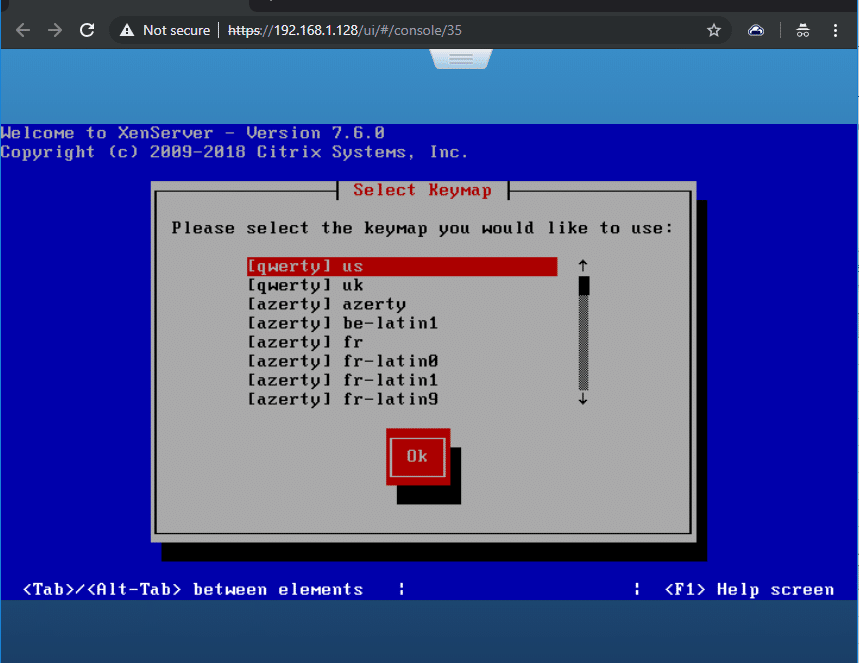Click the Tab between elements hint
859x663 pixels.
click(x=193, y=590)
